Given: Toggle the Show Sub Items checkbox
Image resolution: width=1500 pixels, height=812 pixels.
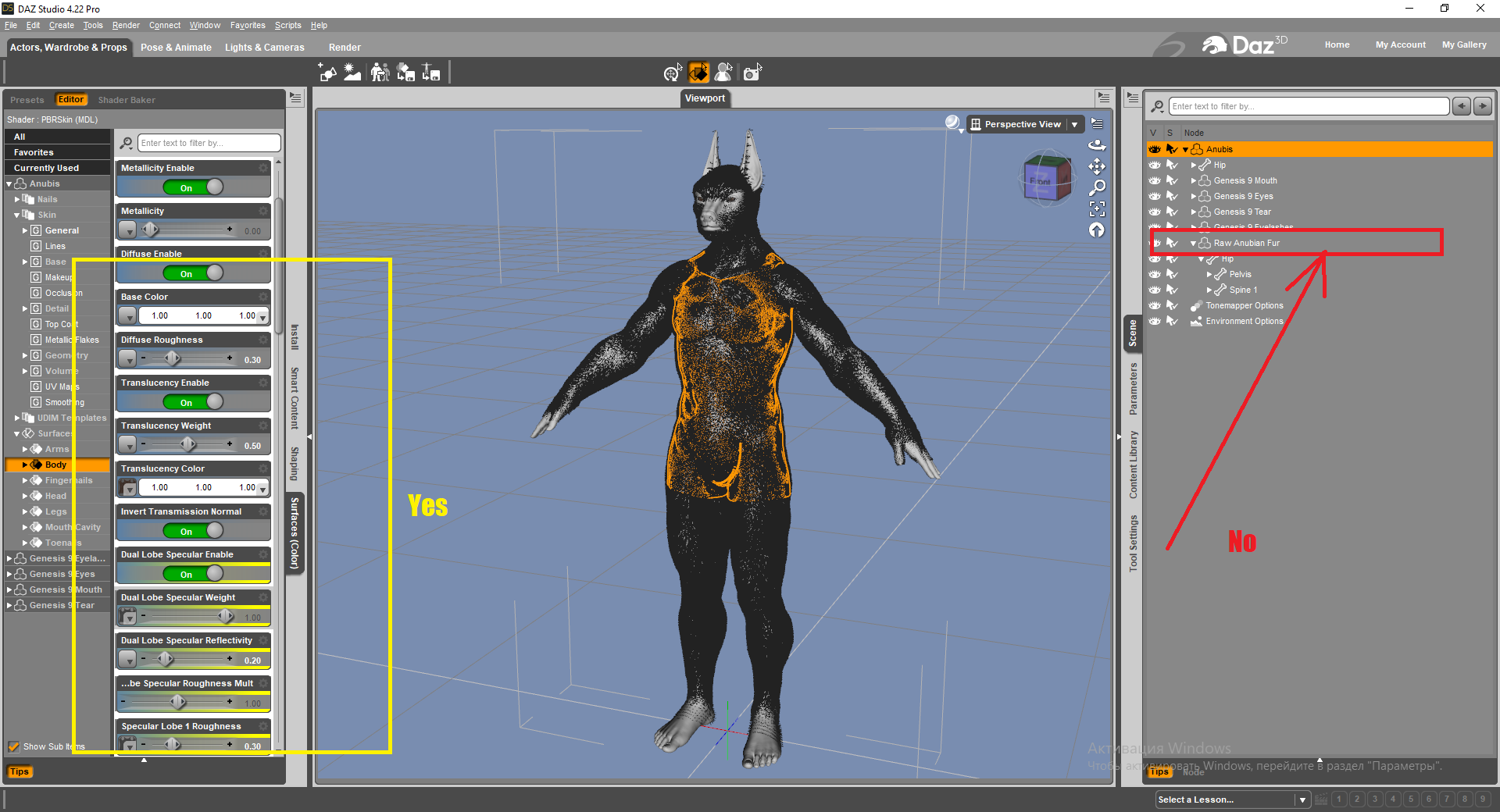Looking at the screenshot, I should (13, 746).
